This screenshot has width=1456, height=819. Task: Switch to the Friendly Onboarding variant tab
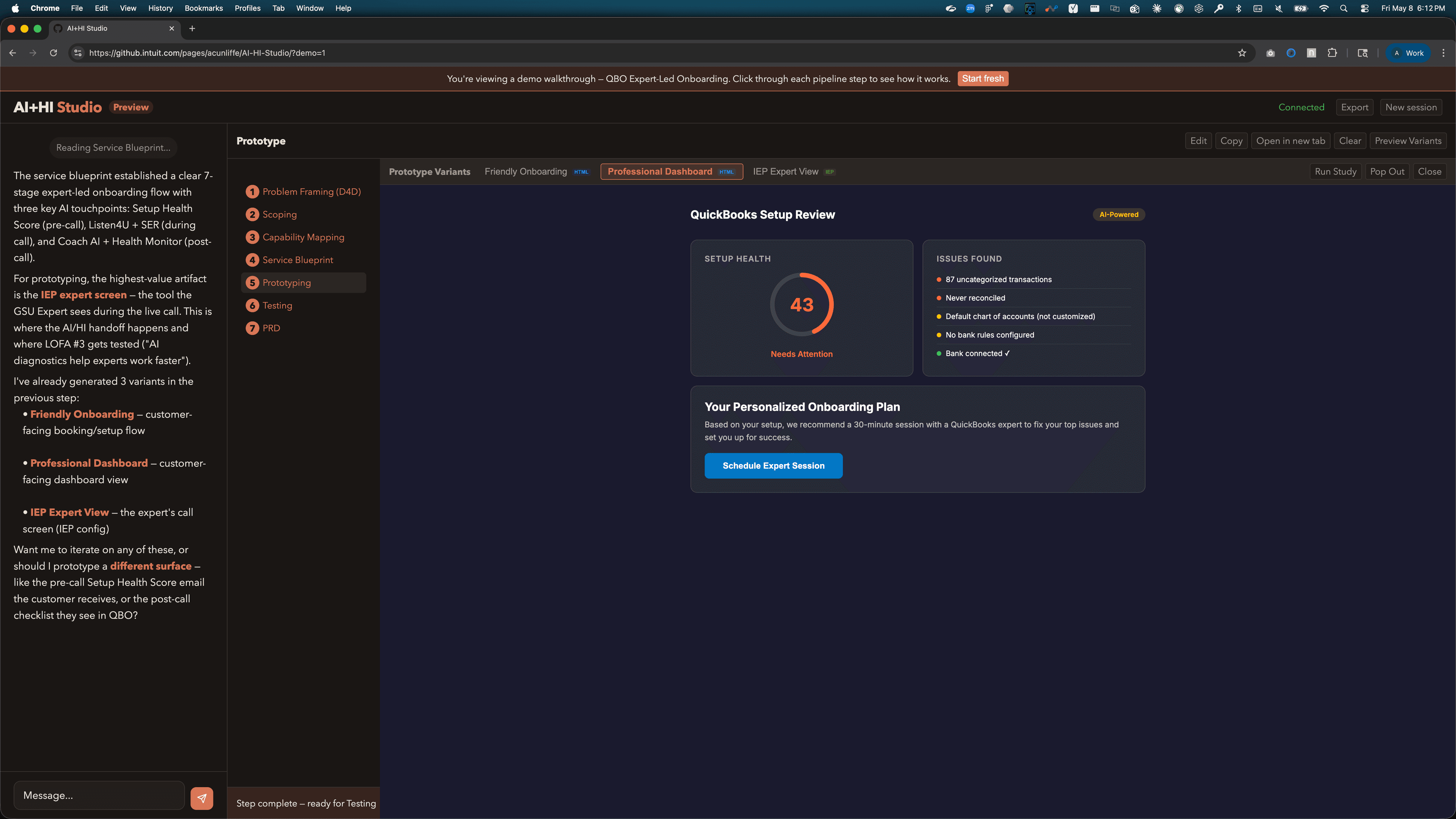tap(537, 171)
